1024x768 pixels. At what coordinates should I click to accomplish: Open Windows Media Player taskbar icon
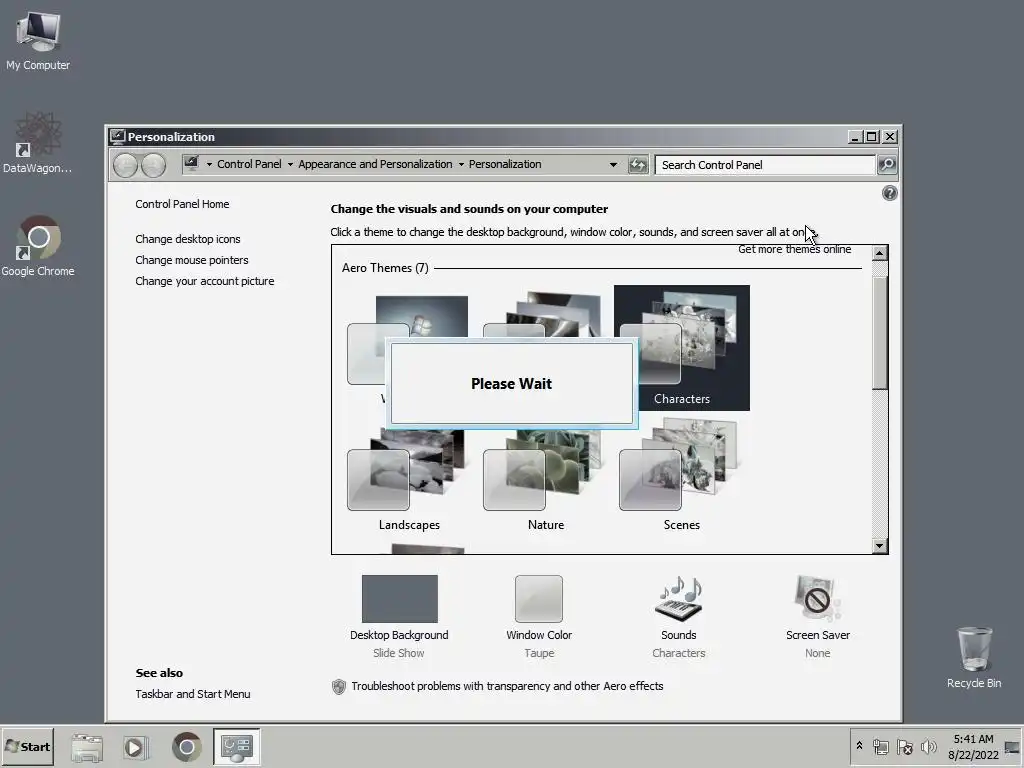point(135,747)
